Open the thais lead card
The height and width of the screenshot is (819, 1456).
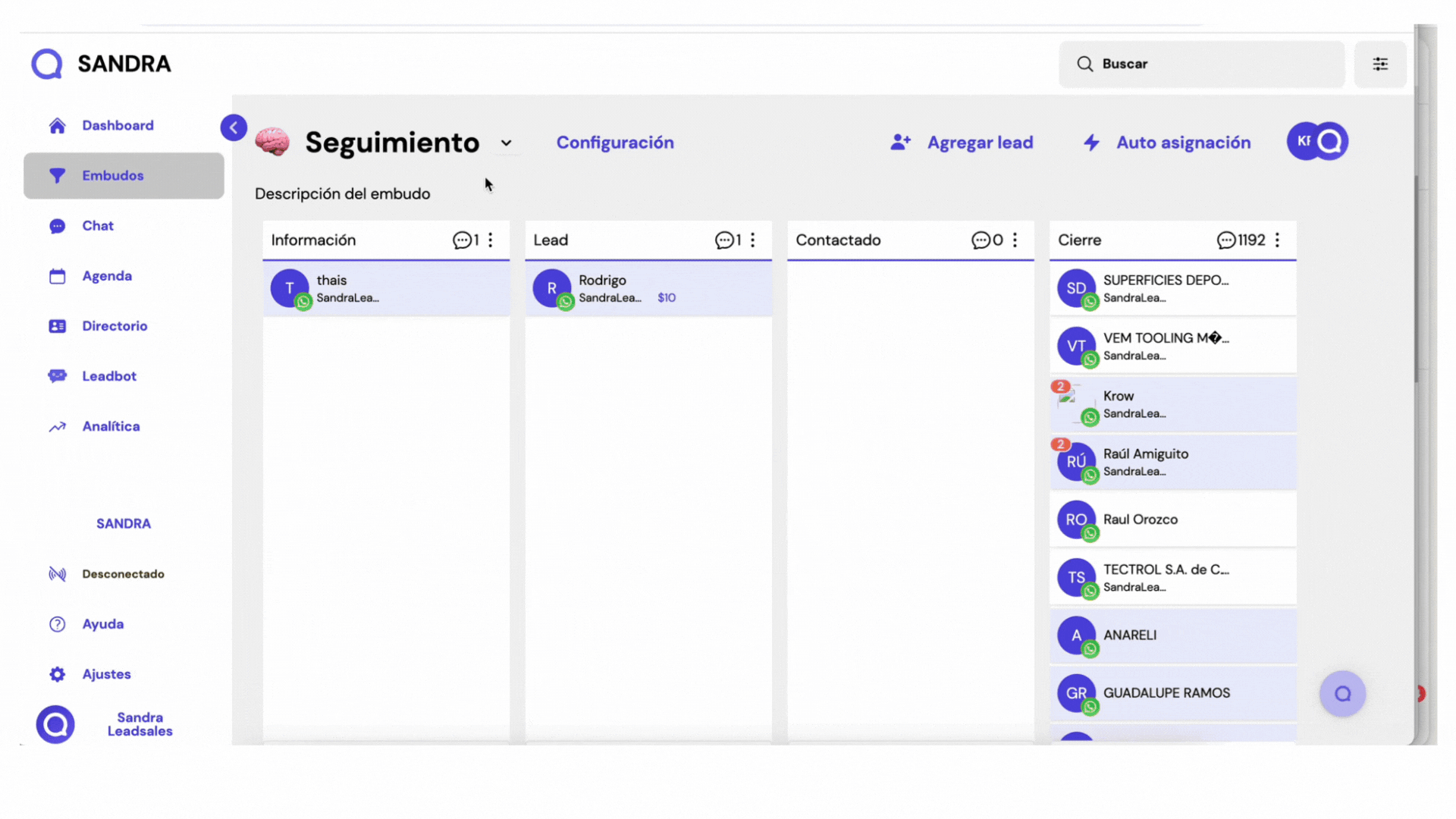click(386, 289)
